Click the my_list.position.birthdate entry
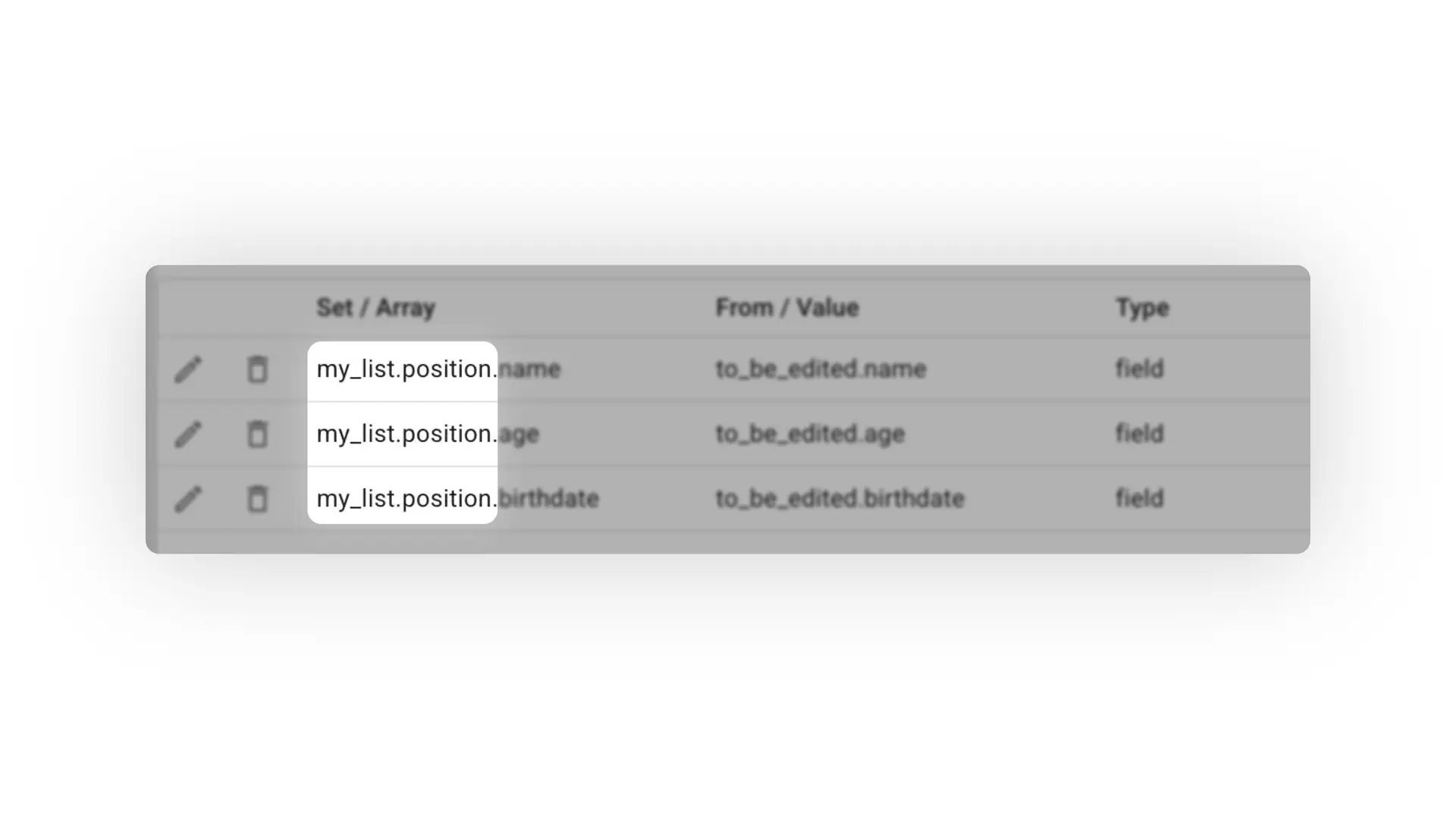This screenshot has height=819, width=1456. (457, 499)
